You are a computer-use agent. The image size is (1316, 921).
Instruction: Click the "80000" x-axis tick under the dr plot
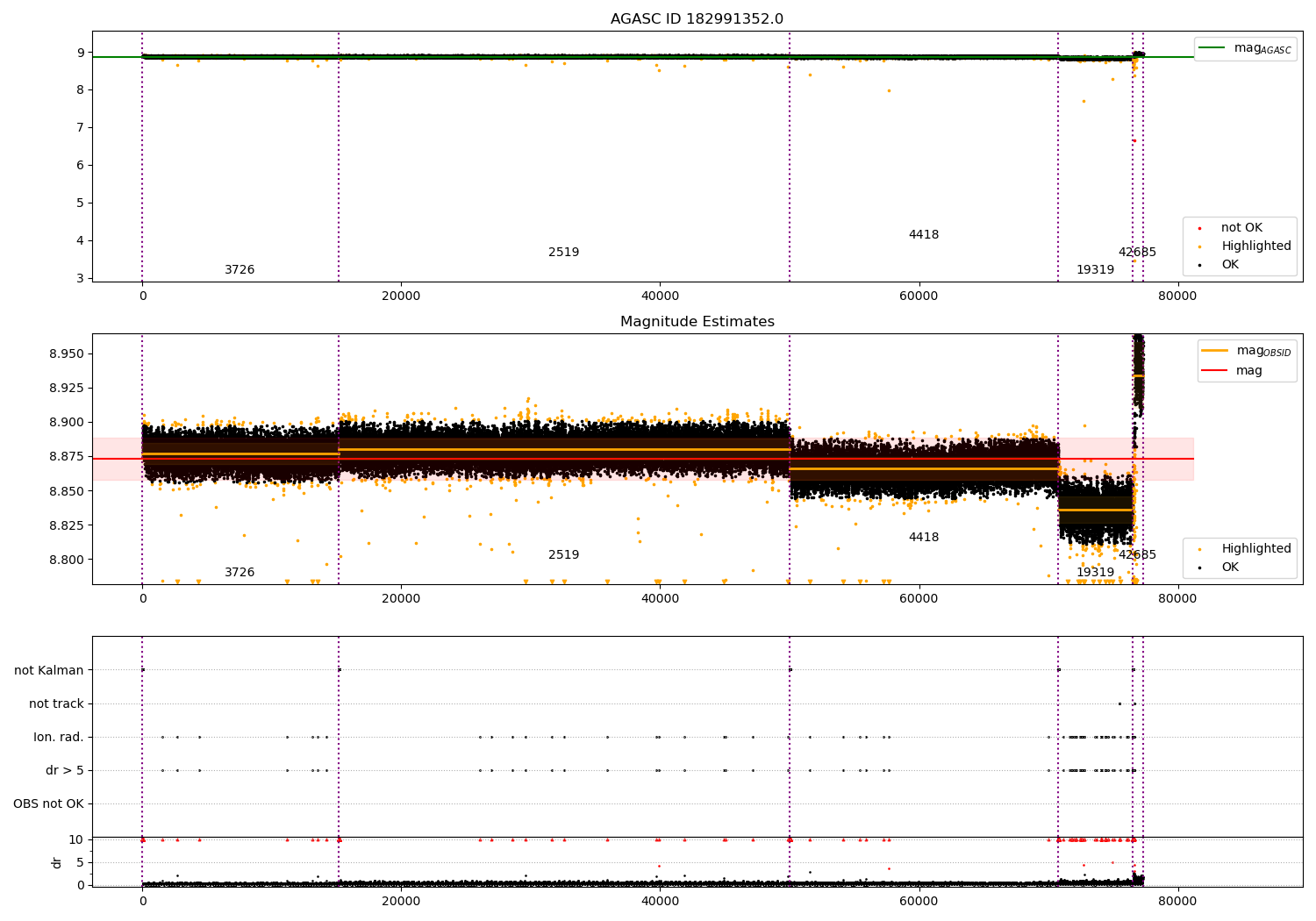pyautogui.click(x=1177, y=901)
